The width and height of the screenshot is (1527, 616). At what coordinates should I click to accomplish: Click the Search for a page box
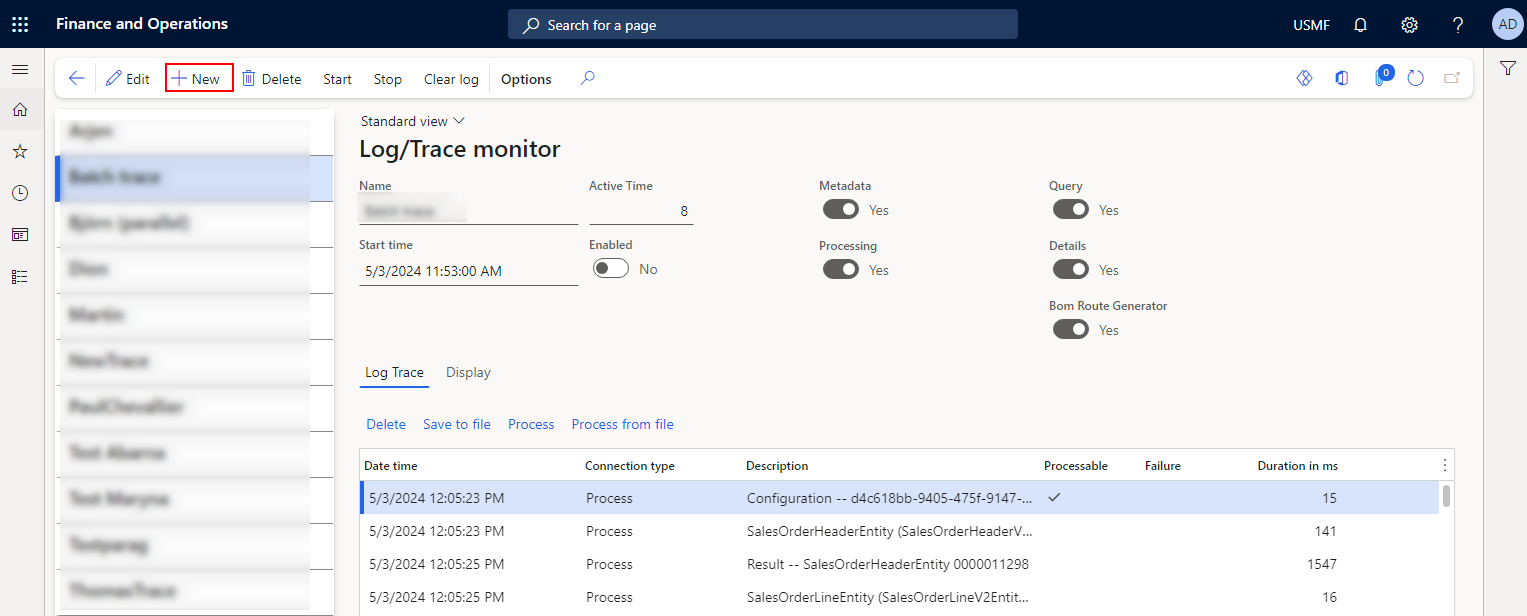pos(763,25)
